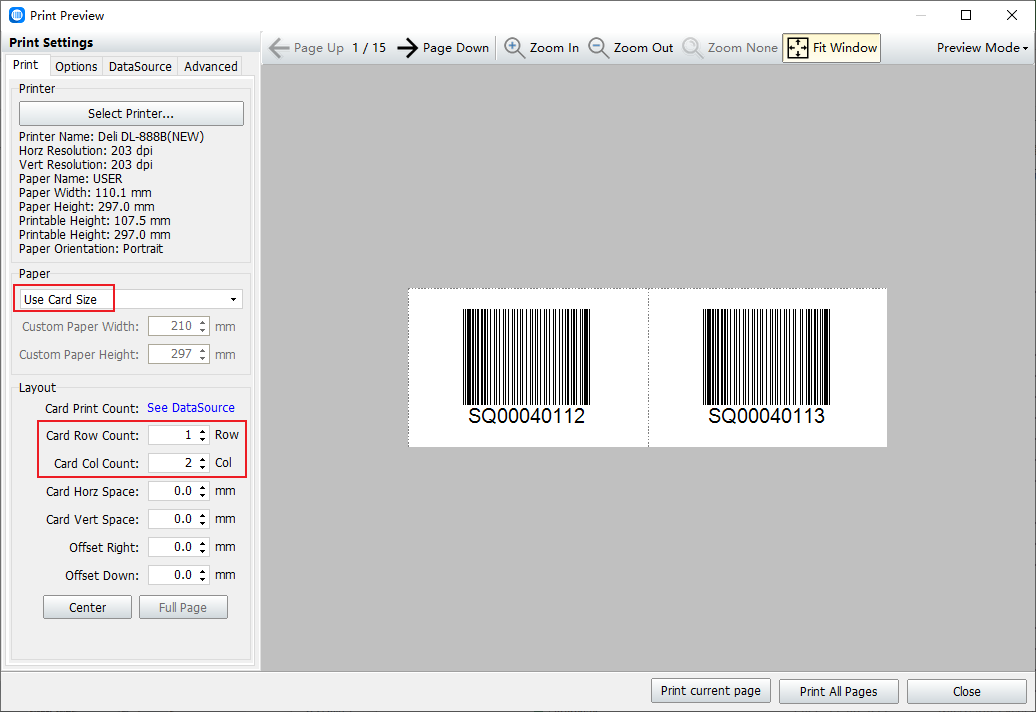Decrease Card Row Count with down arrow
1036x712 pixels.
coord(203,439)
